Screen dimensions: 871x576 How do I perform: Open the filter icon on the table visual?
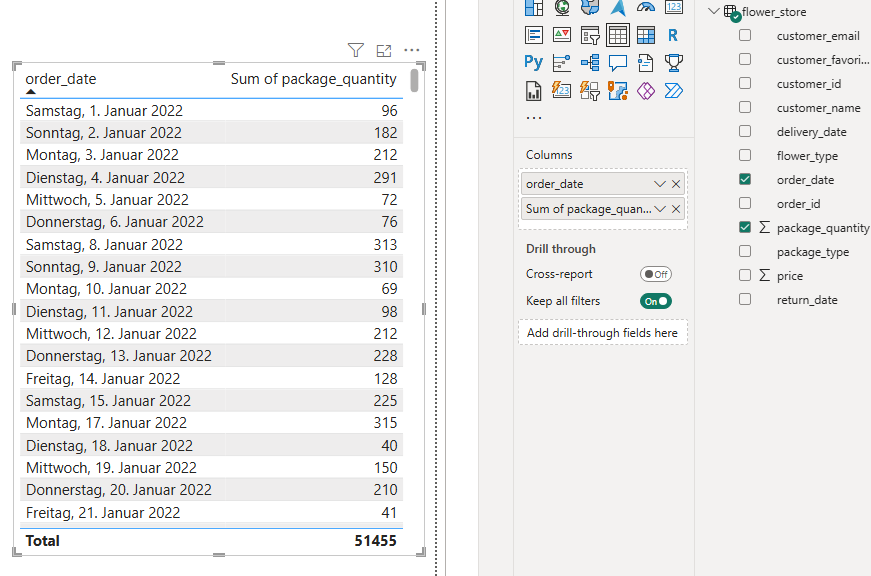pos(356,51)
